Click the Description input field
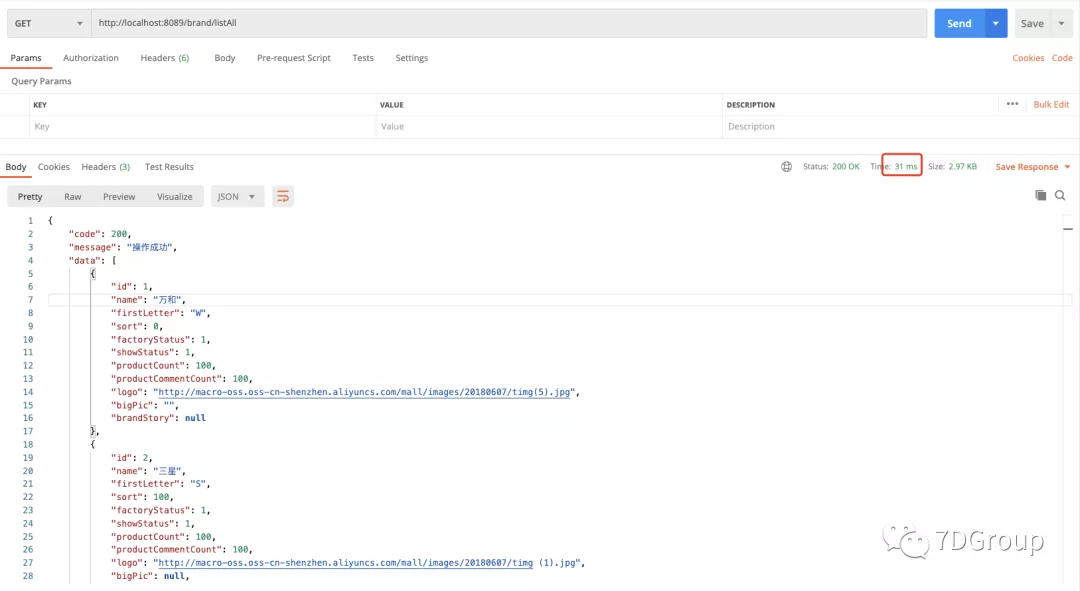Viewport: 1080px width, 591px height. pos(898,127)
